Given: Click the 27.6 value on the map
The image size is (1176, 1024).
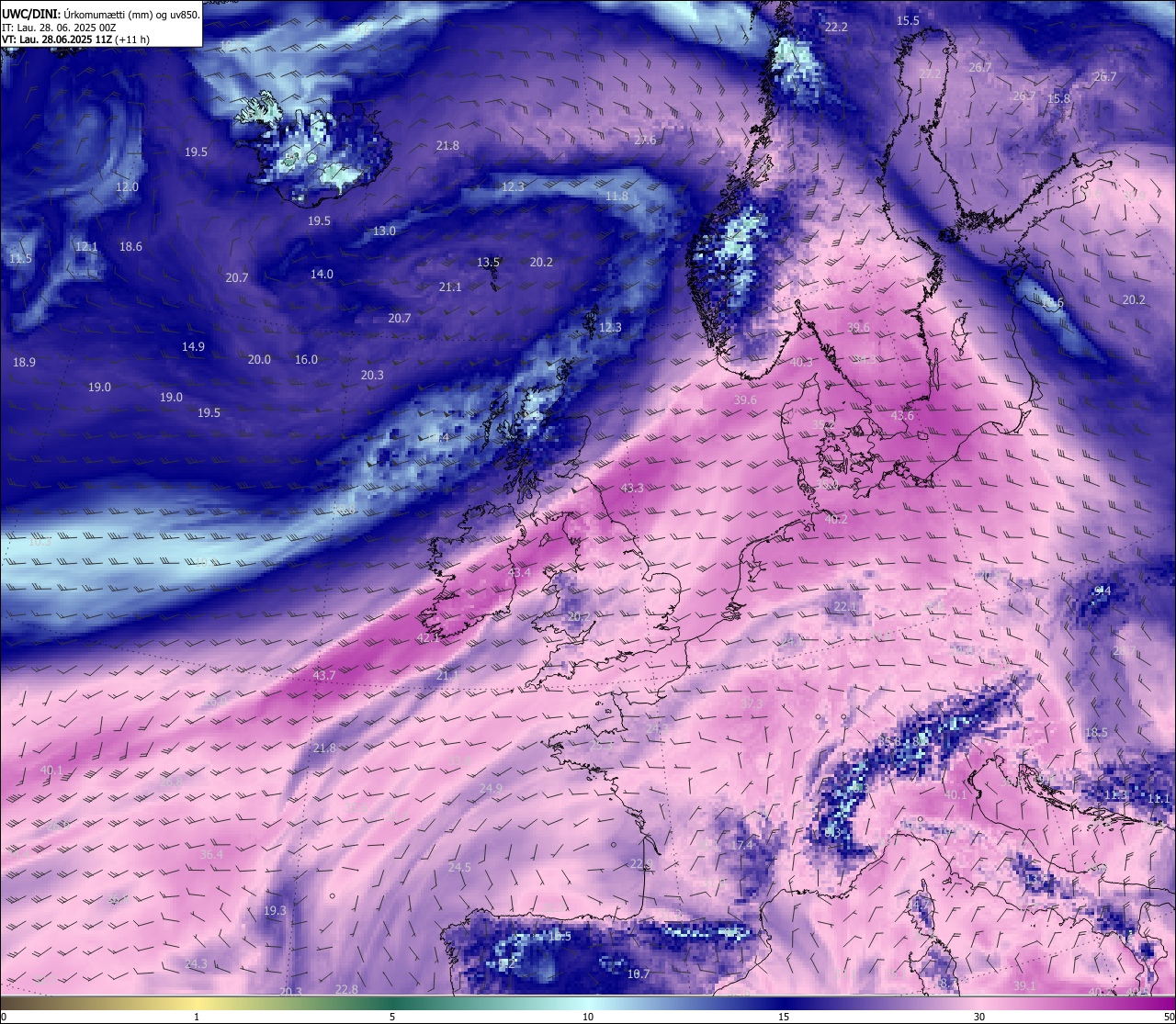Looking at the screenshot, I should [645, 140].
